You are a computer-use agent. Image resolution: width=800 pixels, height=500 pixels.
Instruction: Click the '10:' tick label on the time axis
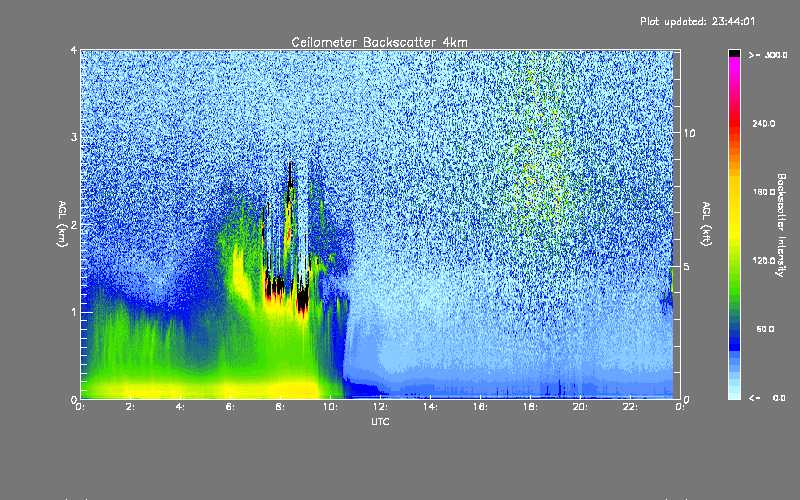(330, 407)
